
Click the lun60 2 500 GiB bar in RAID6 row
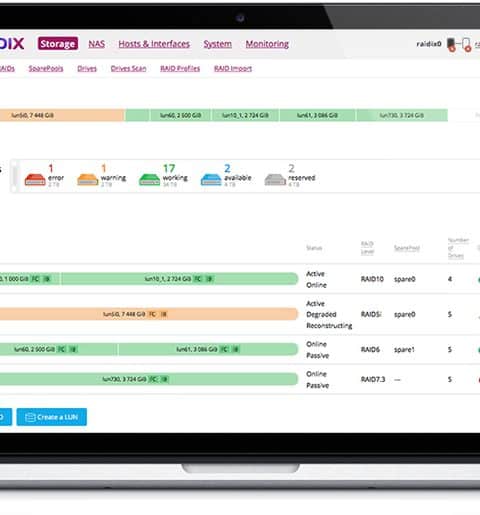click(x=58, y=349)
